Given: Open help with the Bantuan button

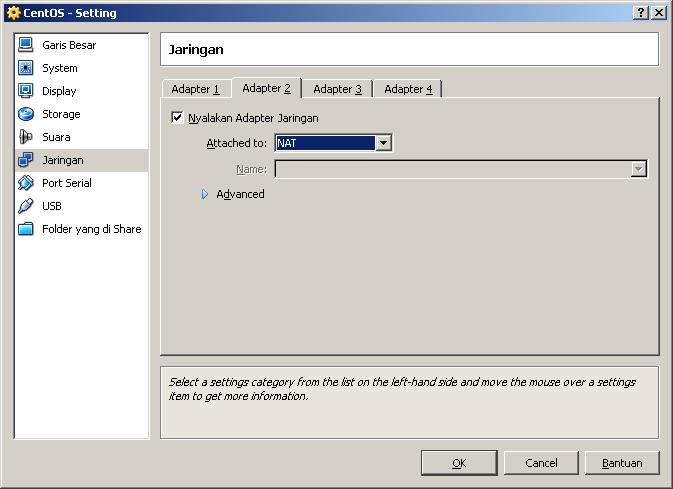Looking at the screenshot, I should 622,463.
